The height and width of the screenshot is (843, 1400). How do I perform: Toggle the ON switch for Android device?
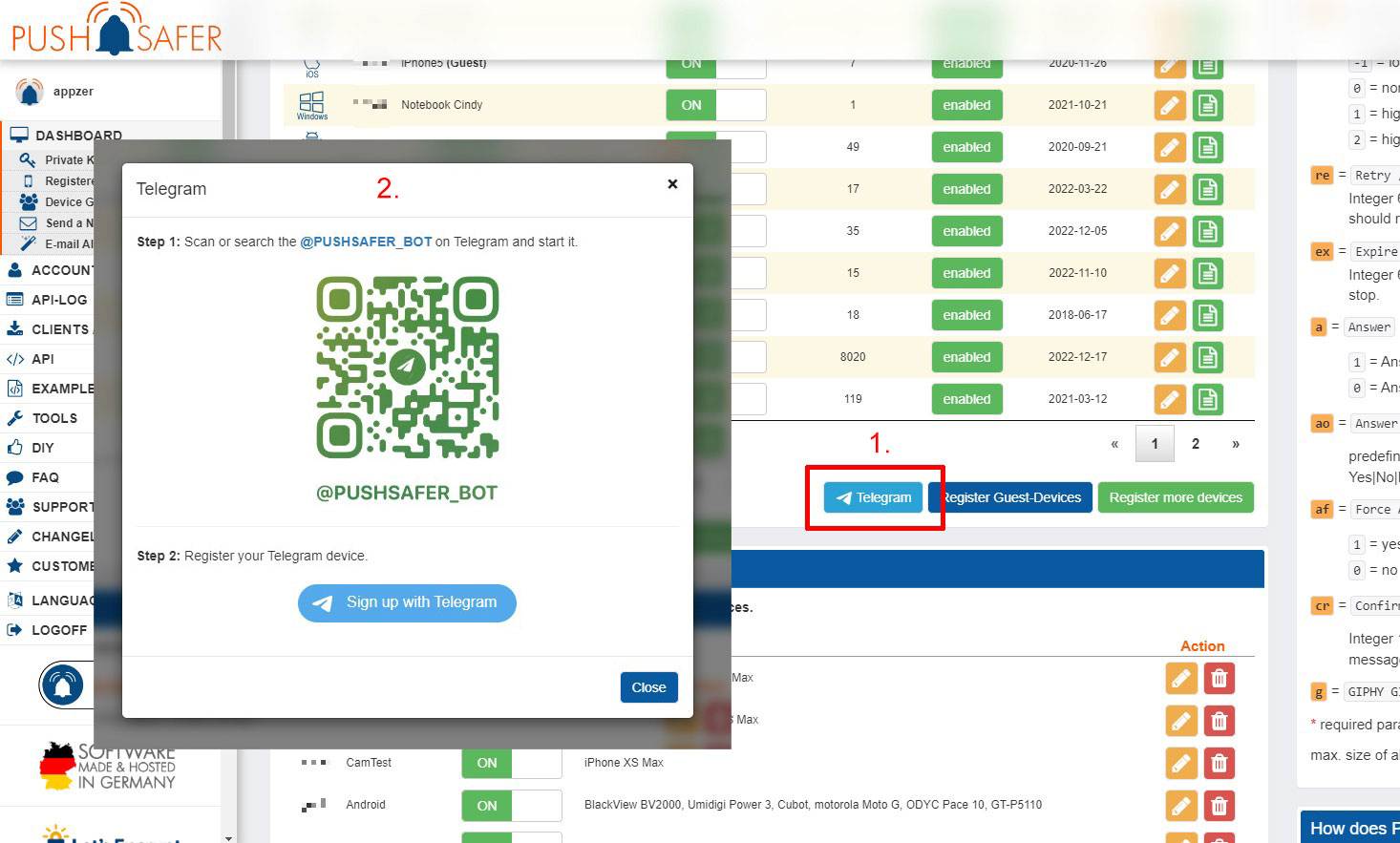(512, 805)
